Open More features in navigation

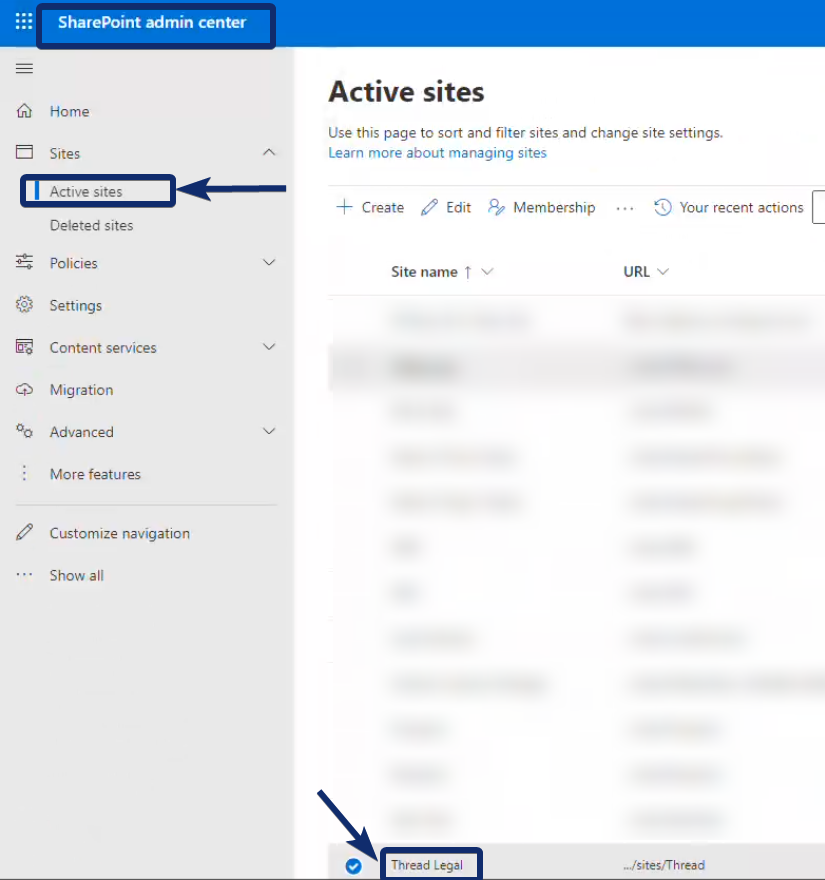point(95,474)
